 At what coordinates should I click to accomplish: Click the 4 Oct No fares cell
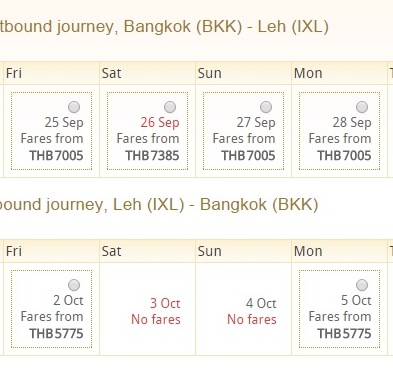244,309
